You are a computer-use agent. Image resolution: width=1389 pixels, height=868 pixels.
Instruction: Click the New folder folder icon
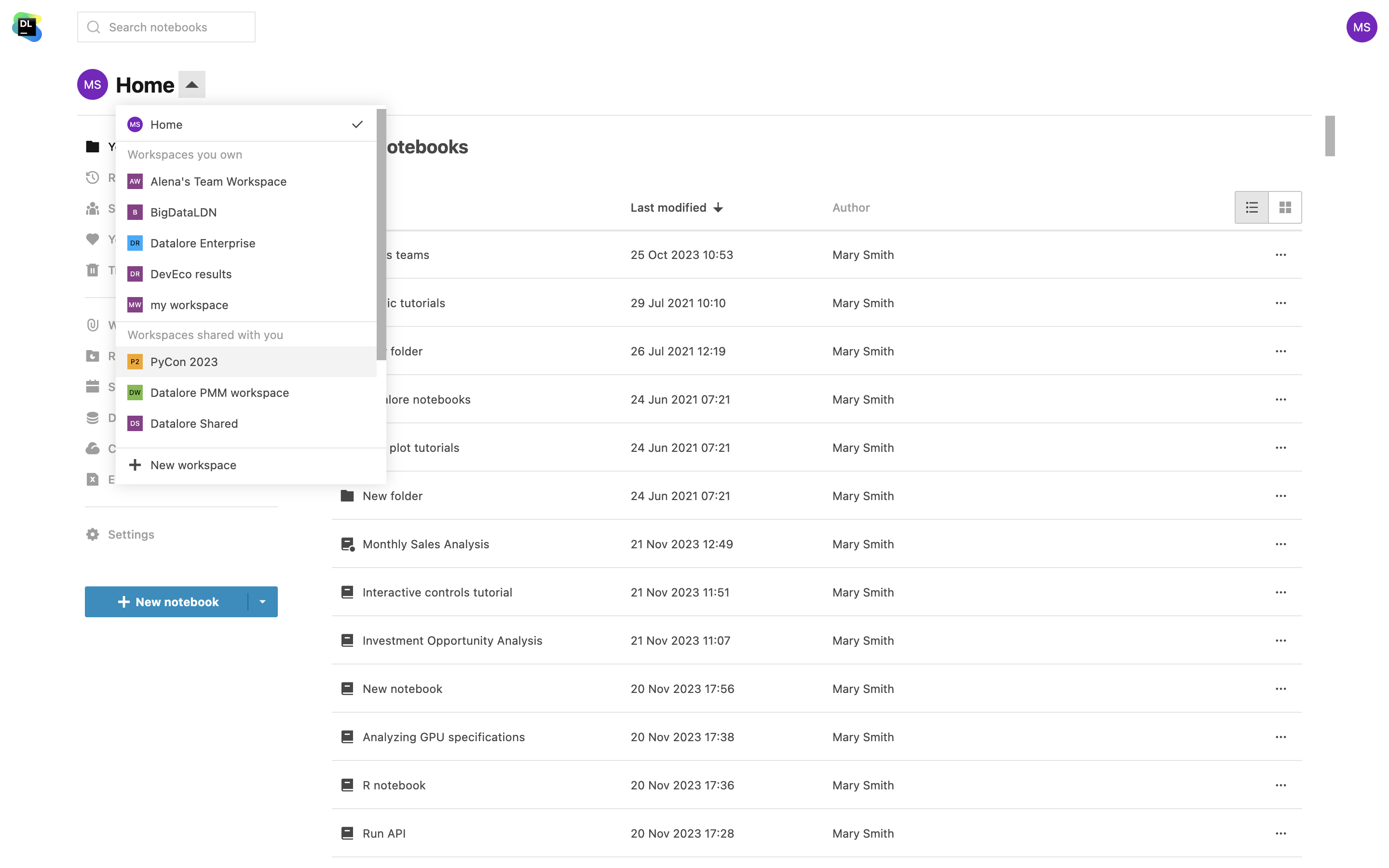point(347,496)
